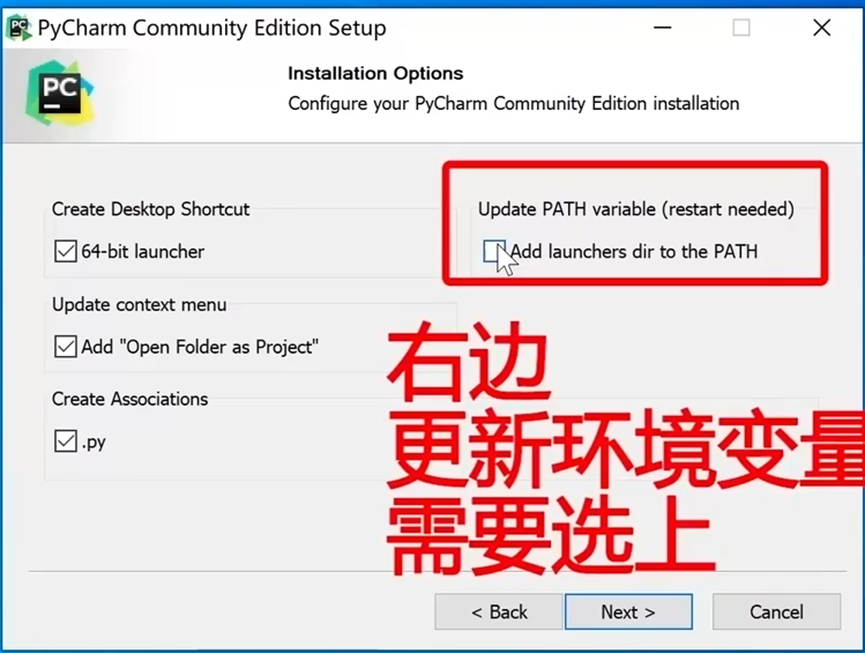Click the Create Associations group label
Viewport: 865px width, 653px height.
tap(130, 399)
